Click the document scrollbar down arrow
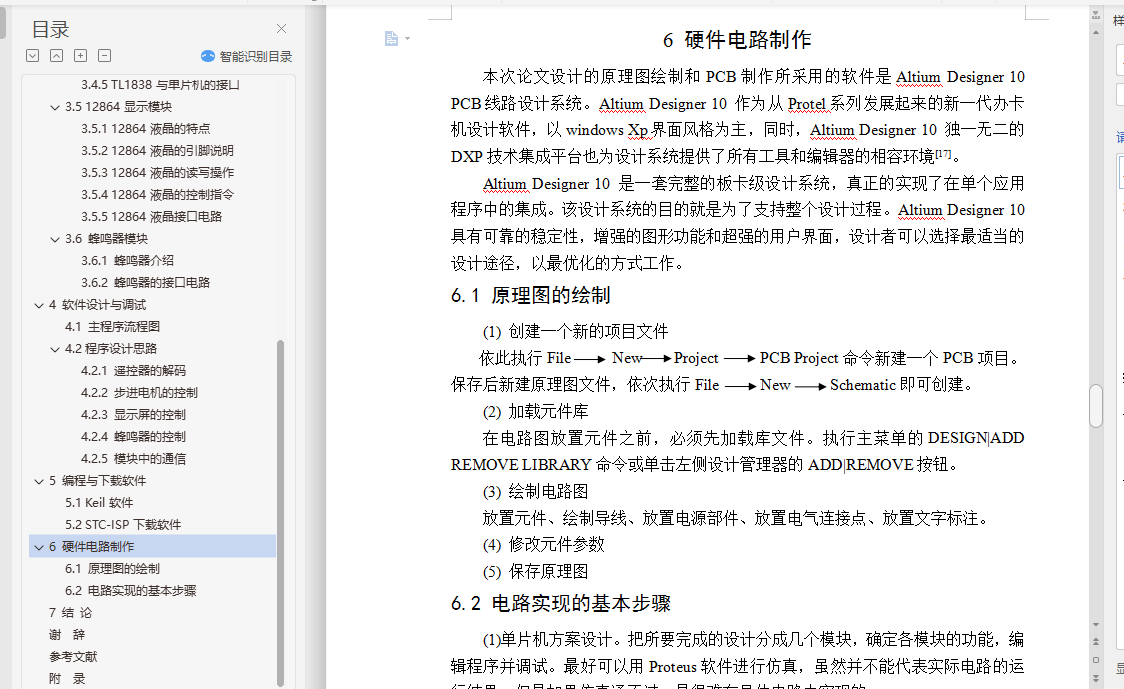 coord(1095,624)
